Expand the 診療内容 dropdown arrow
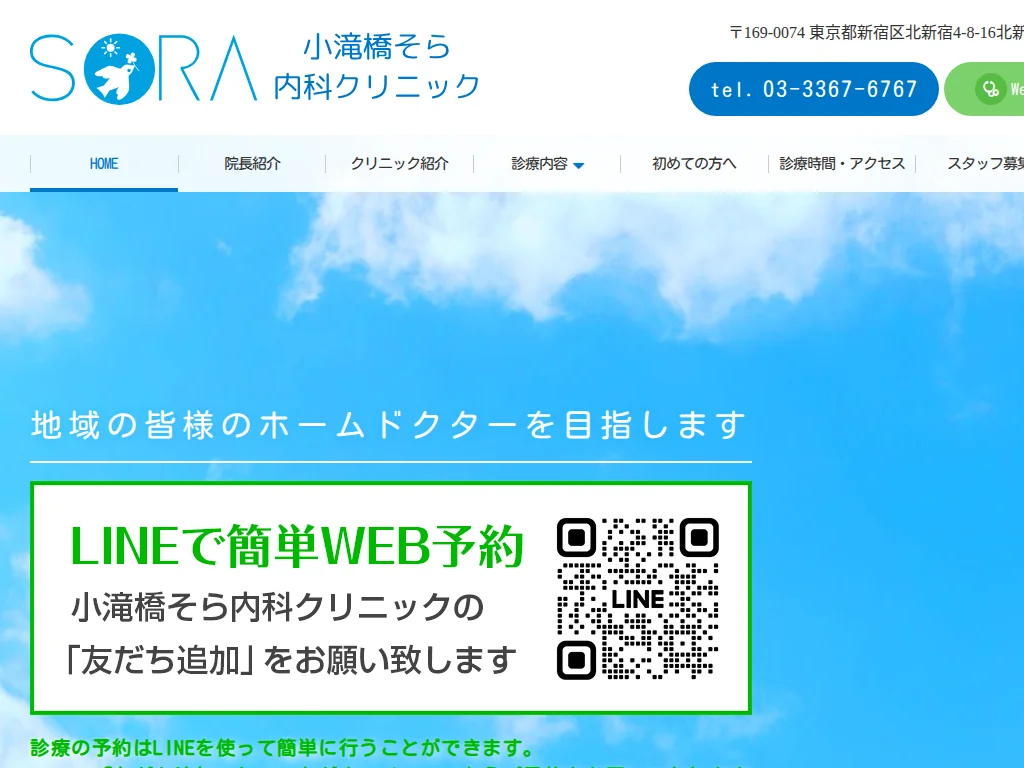 click(579, 166)
